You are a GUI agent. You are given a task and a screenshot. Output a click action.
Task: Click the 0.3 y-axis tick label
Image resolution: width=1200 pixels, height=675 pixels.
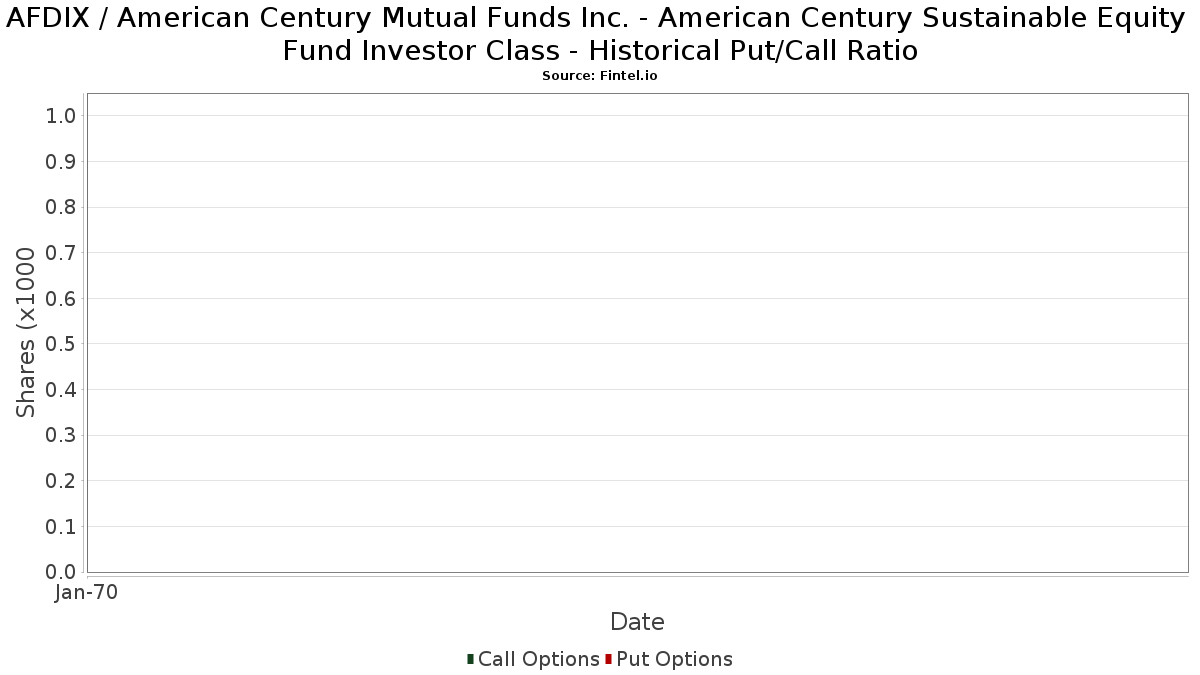pyautogui.click(x=61, y=436)
